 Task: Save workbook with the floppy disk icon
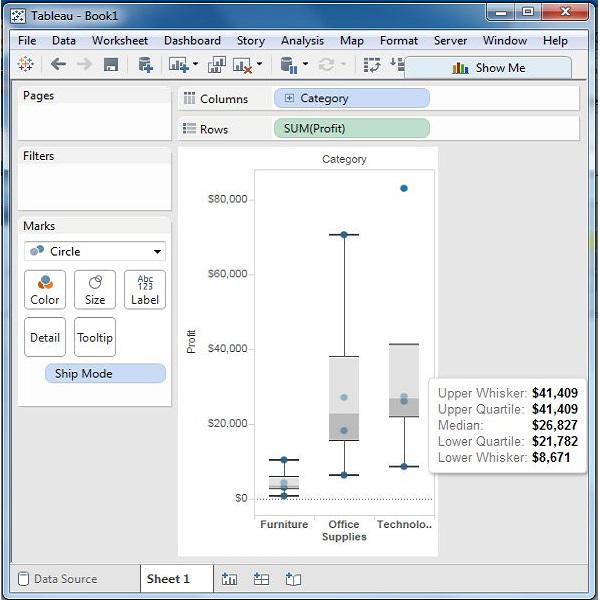coord(111,64)
